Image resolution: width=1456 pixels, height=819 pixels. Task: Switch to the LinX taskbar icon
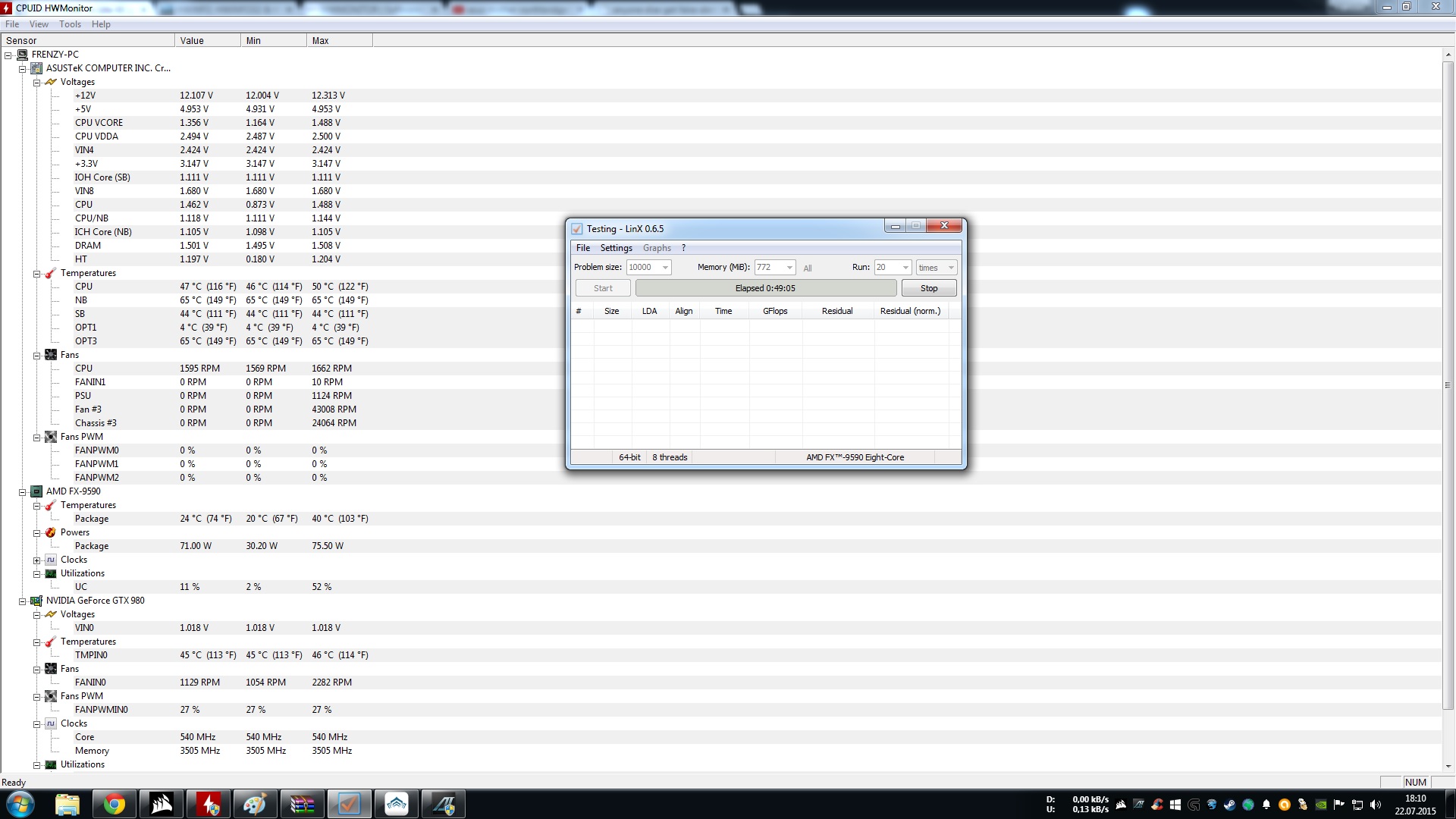tap(349, 804)
